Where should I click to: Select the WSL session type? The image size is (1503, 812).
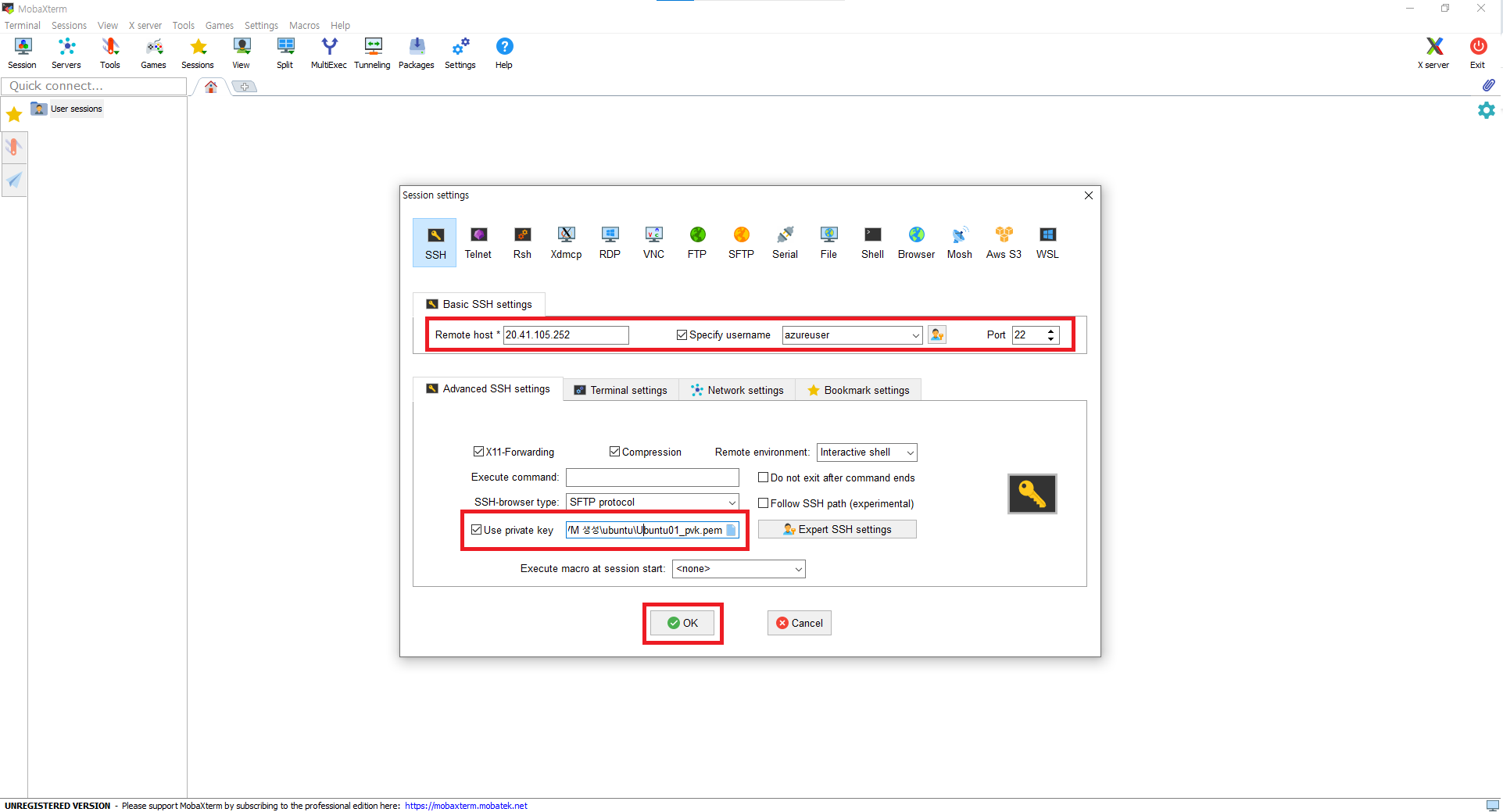tap(1047, 243)
